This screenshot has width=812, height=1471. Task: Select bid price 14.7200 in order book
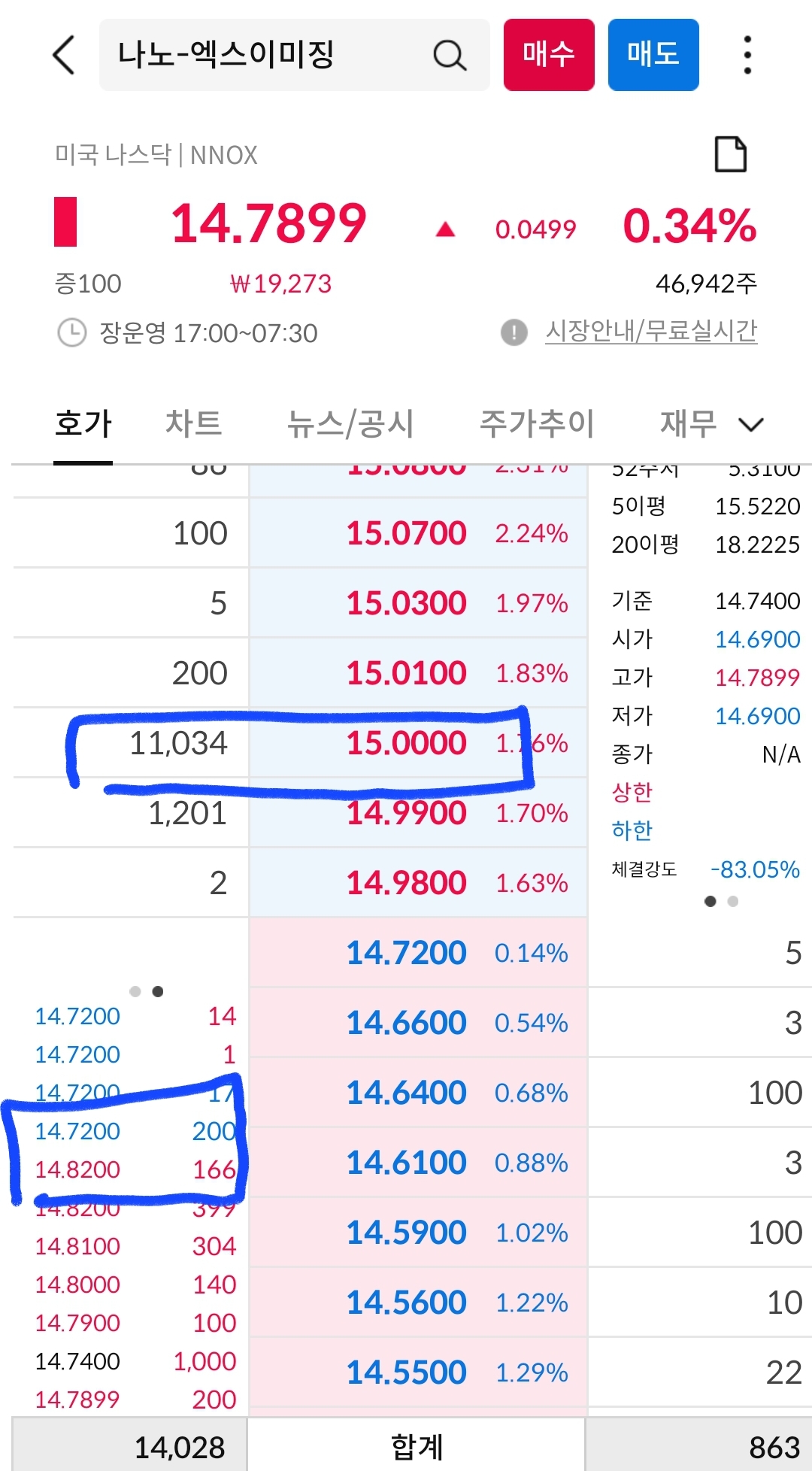pos(406,953)
